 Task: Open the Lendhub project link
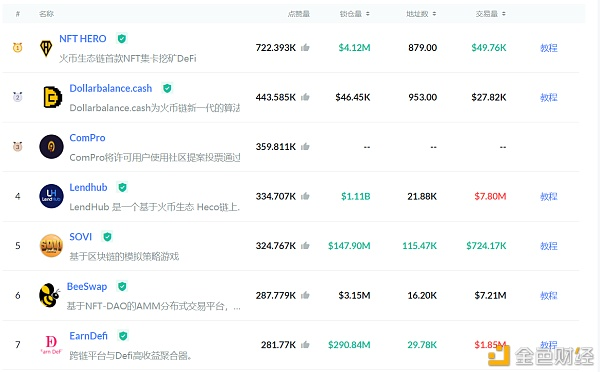pos(88,188)
